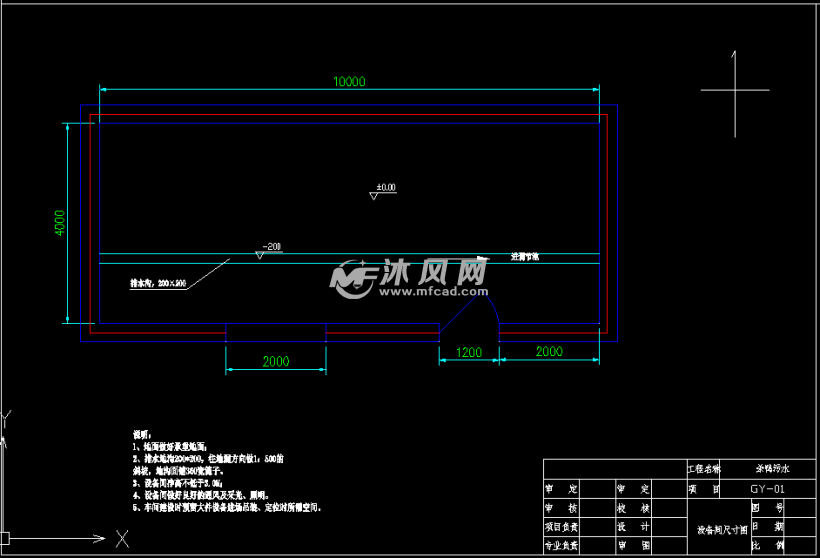Click the 项目负责 cell in title block

(561, 527)
